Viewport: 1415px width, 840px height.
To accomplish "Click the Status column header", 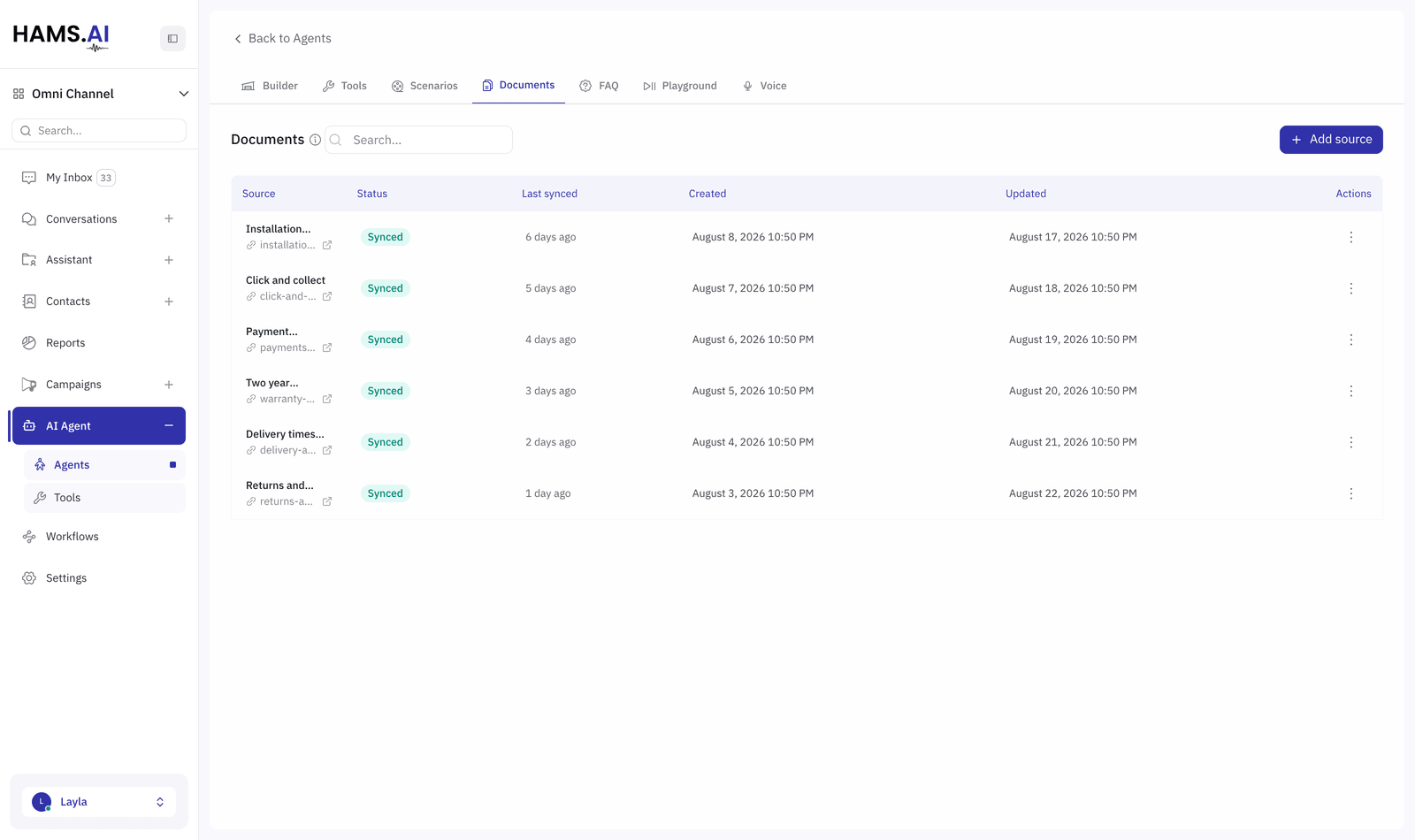I will coord(372,194).
